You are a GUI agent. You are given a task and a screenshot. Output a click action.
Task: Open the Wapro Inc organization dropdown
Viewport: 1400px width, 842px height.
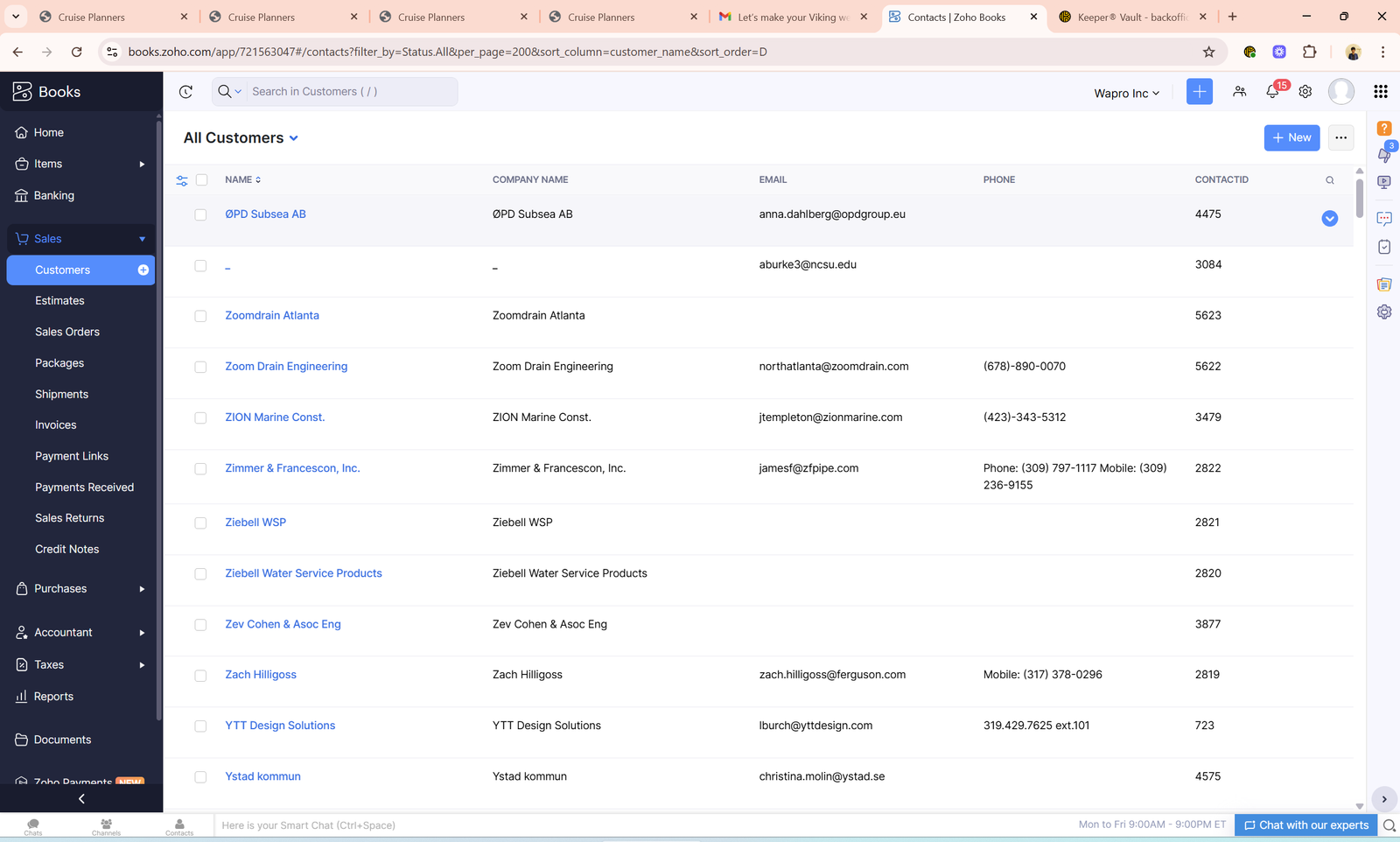coord(1127,93)
